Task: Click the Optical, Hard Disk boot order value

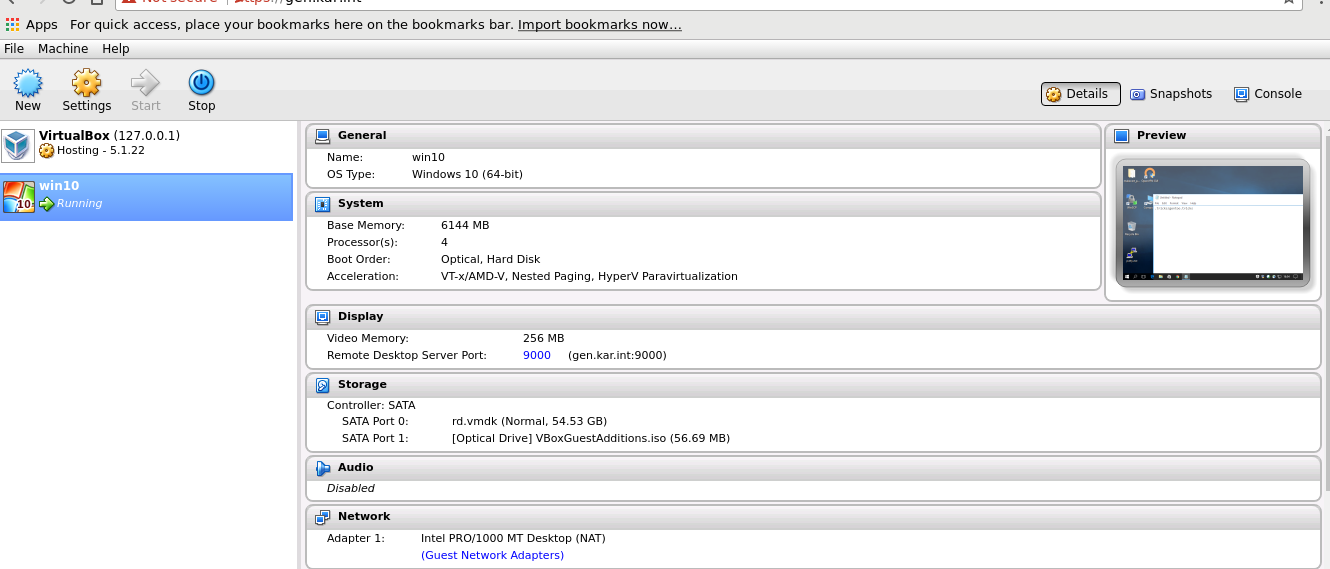Action: point(491,260)
